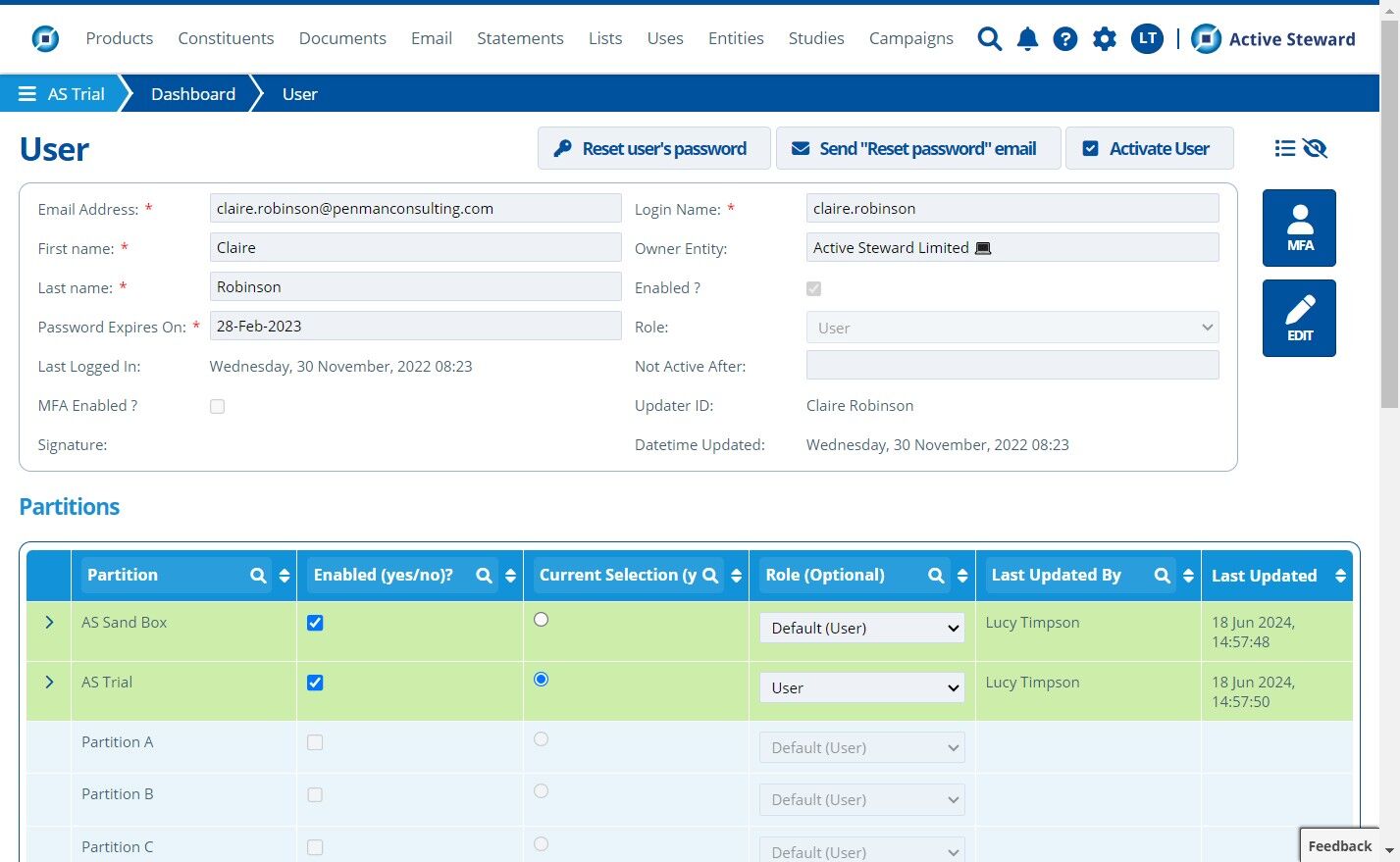The image size is (1400, 862).
Task: Open the Constituents menu
Action: pos(226,38)
